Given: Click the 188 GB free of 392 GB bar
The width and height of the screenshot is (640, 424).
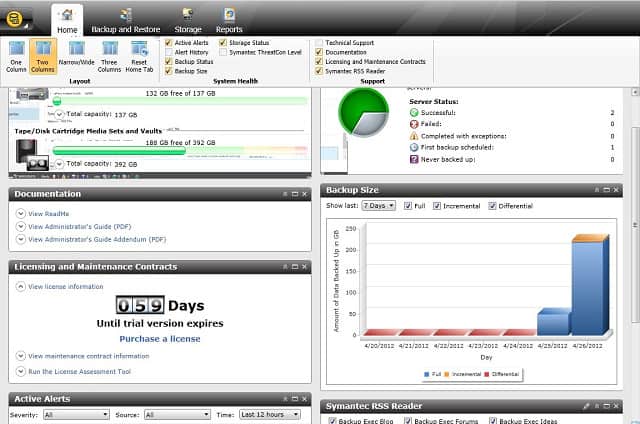Looking at the screenshot, I should click(x=180, y=151).
